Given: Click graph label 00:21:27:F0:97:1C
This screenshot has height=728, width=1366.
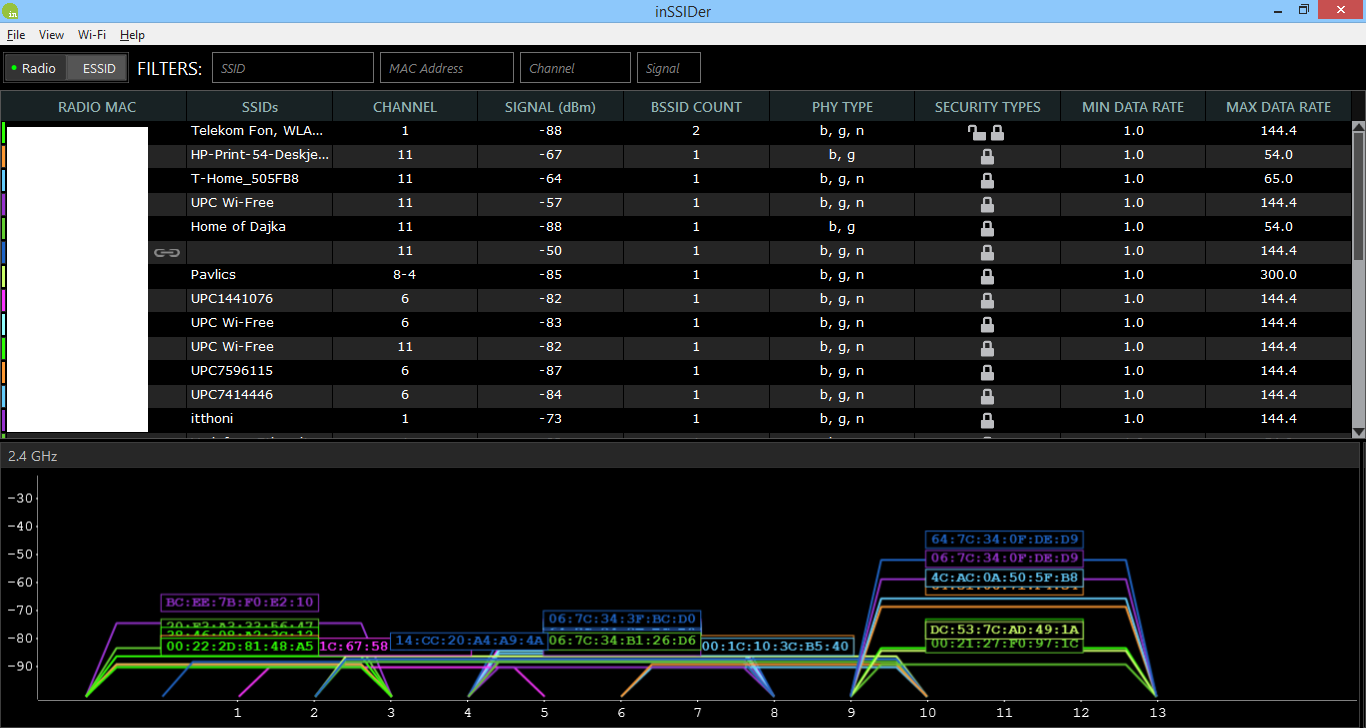Looking at the screenshot, I should (x=1004, y=644).
